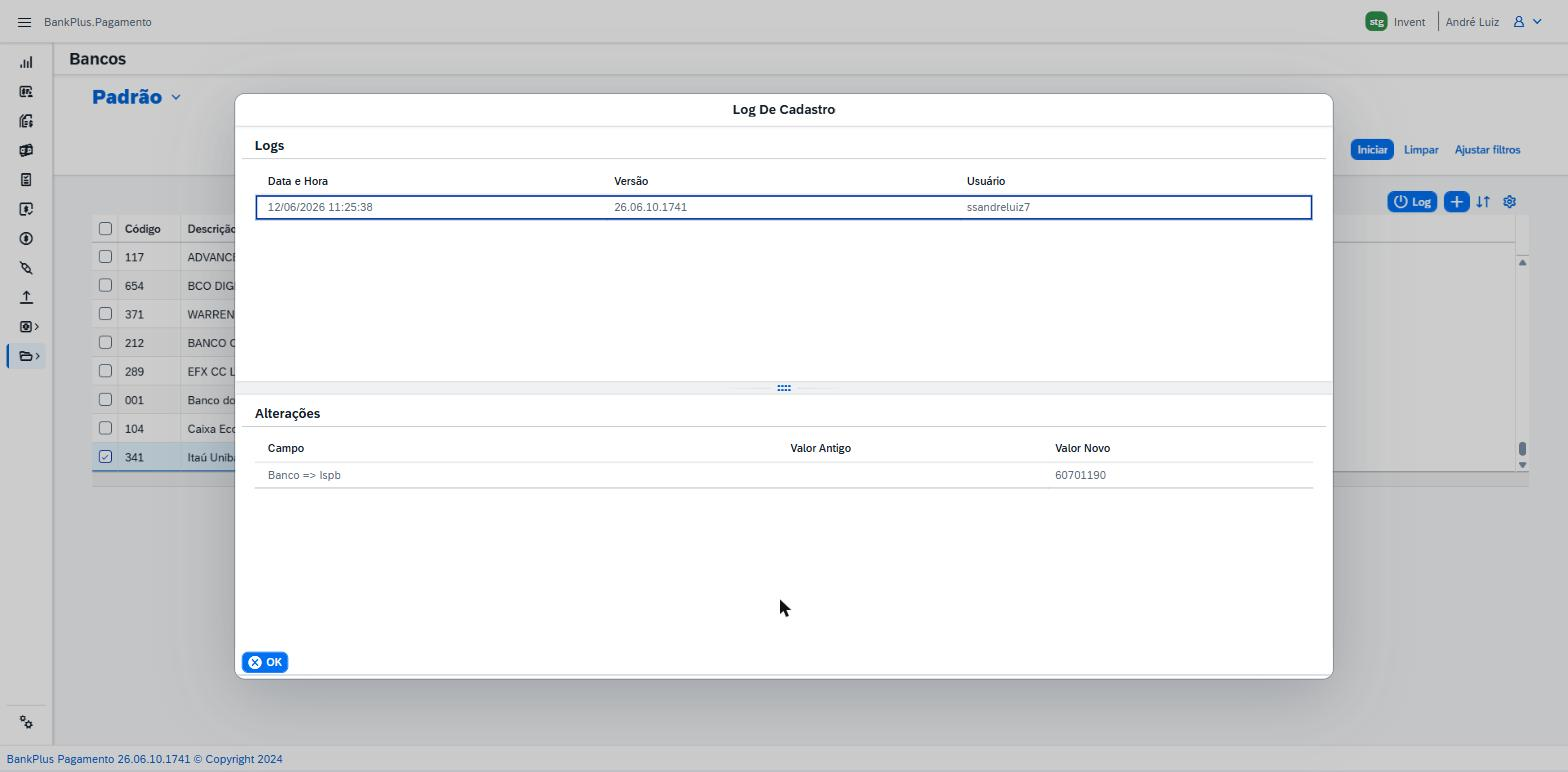Click the table scrollbar up arrow
The width and height of the screenshot is (1568, 772).
(x=1522, y=262)
